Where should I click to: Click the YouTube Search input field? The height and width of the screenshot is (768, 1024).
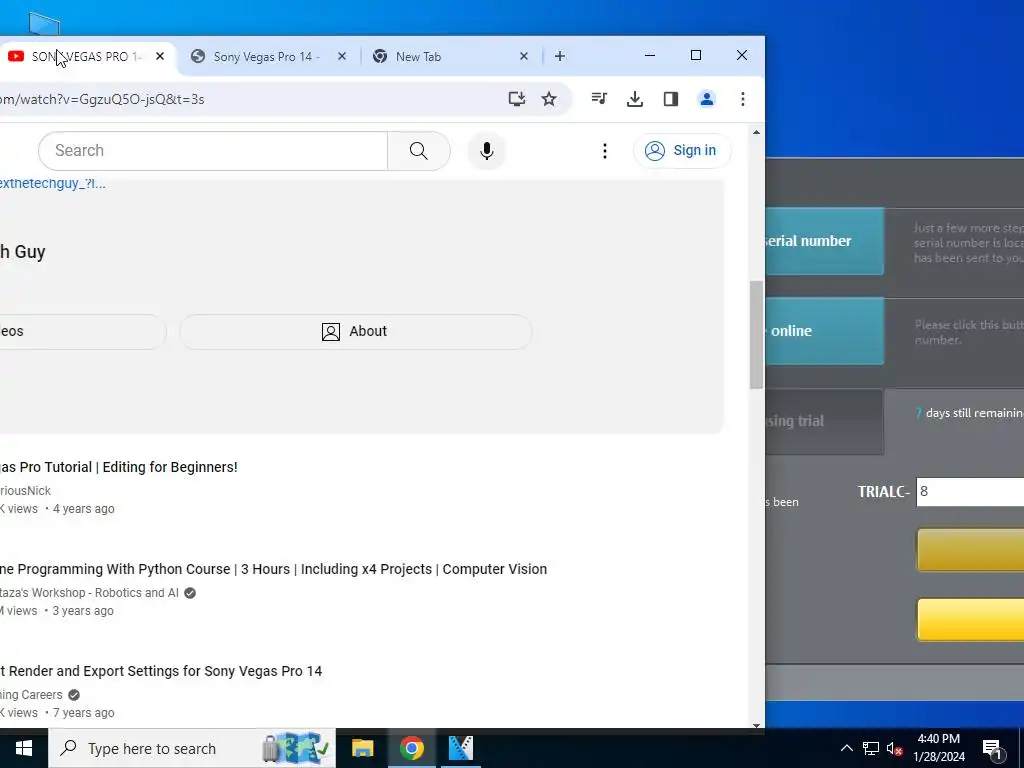(x=213, y=151)
